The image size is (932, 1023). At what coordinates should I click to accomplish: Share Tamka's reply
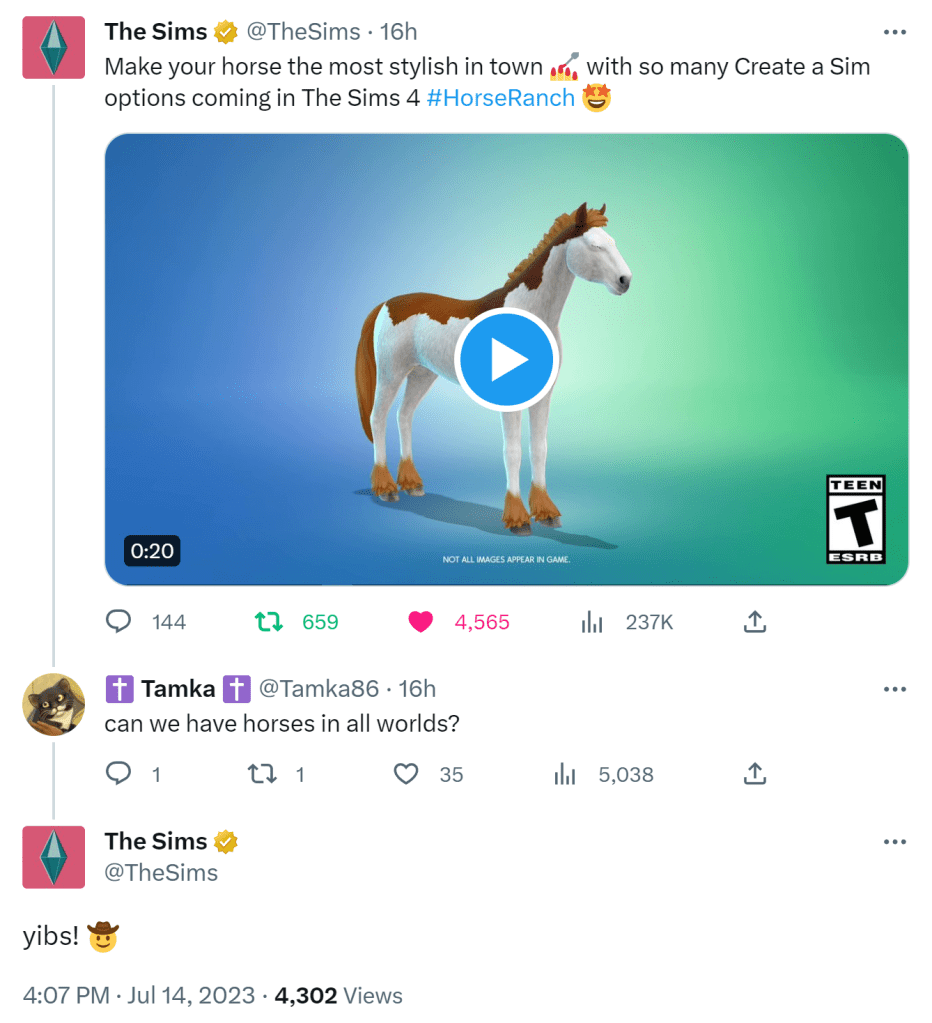(755, 774)
